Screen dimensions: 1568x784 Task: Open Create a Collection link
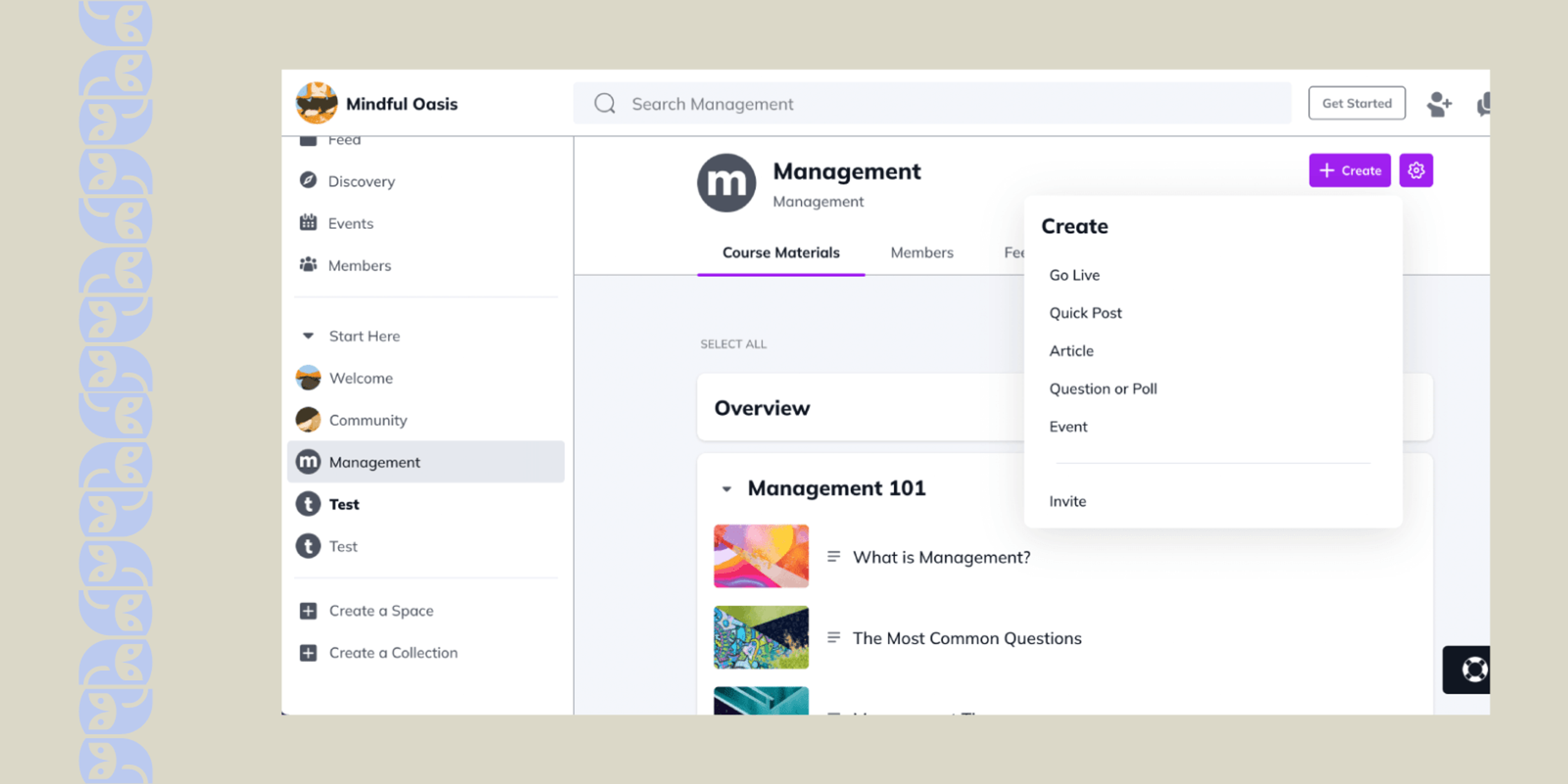coord(393,653)
